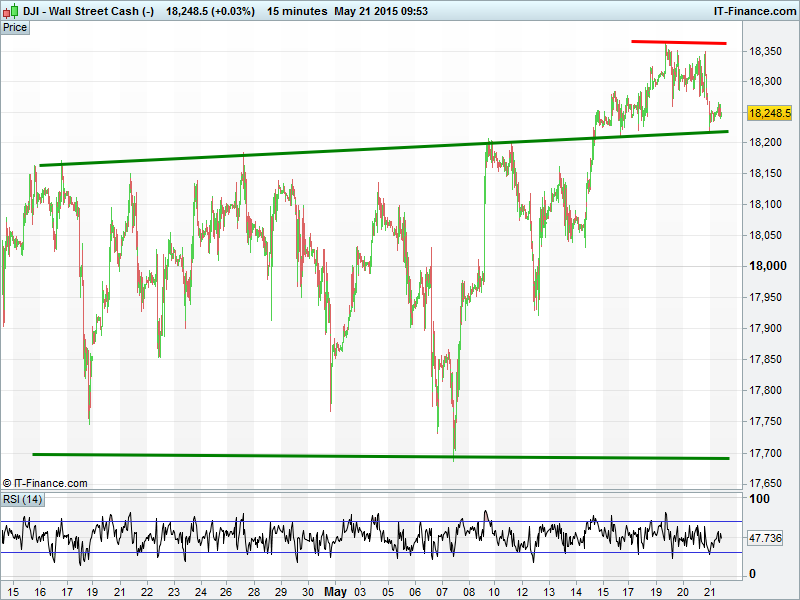This screenshot has width=800, height=600.
Task: Click the 18,248.5 (+0.03%) quote in header
Action: [210, 11]
